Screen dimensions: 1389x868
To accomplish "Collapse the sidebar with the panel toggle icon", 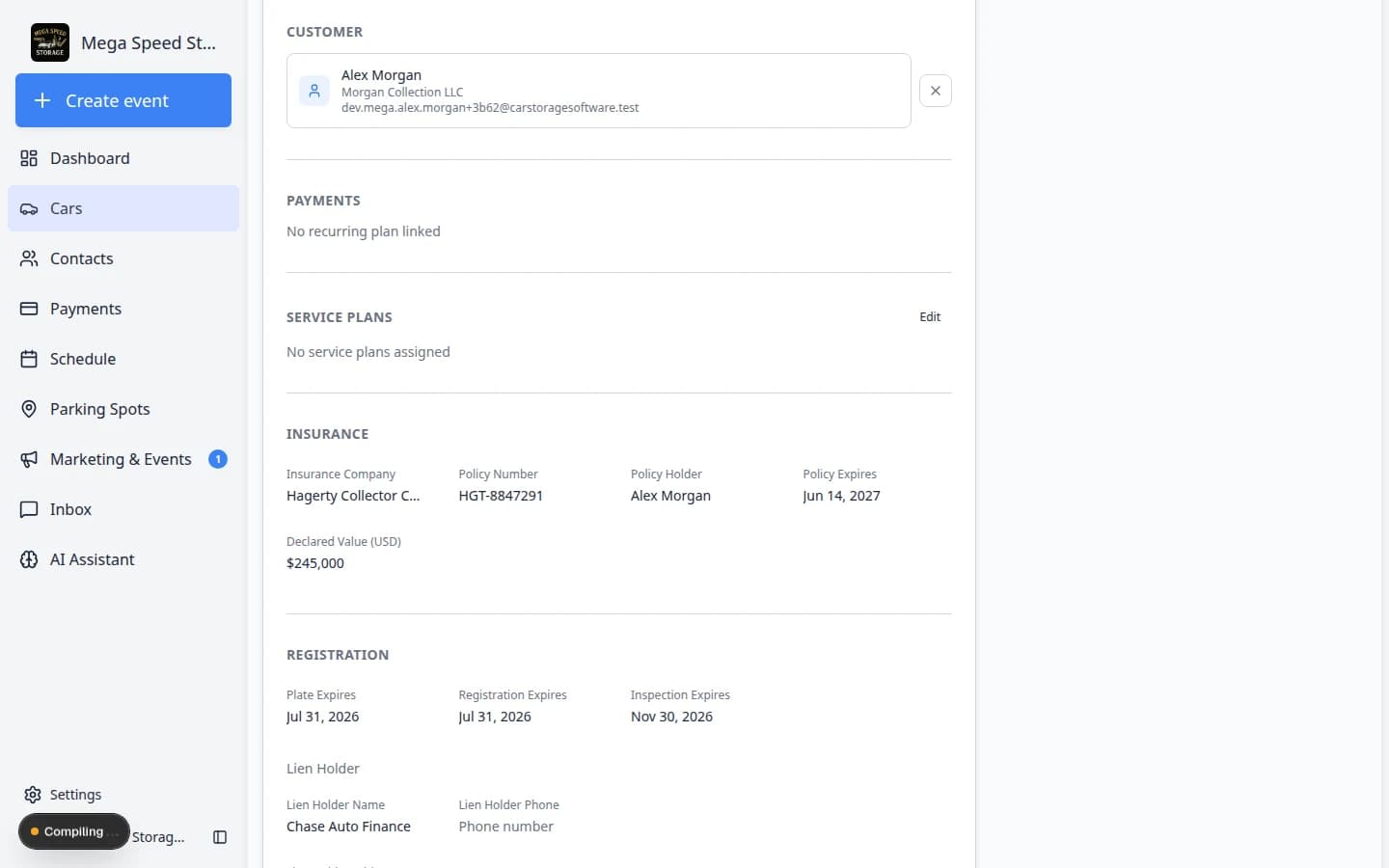I will click(x=220, y=837).
